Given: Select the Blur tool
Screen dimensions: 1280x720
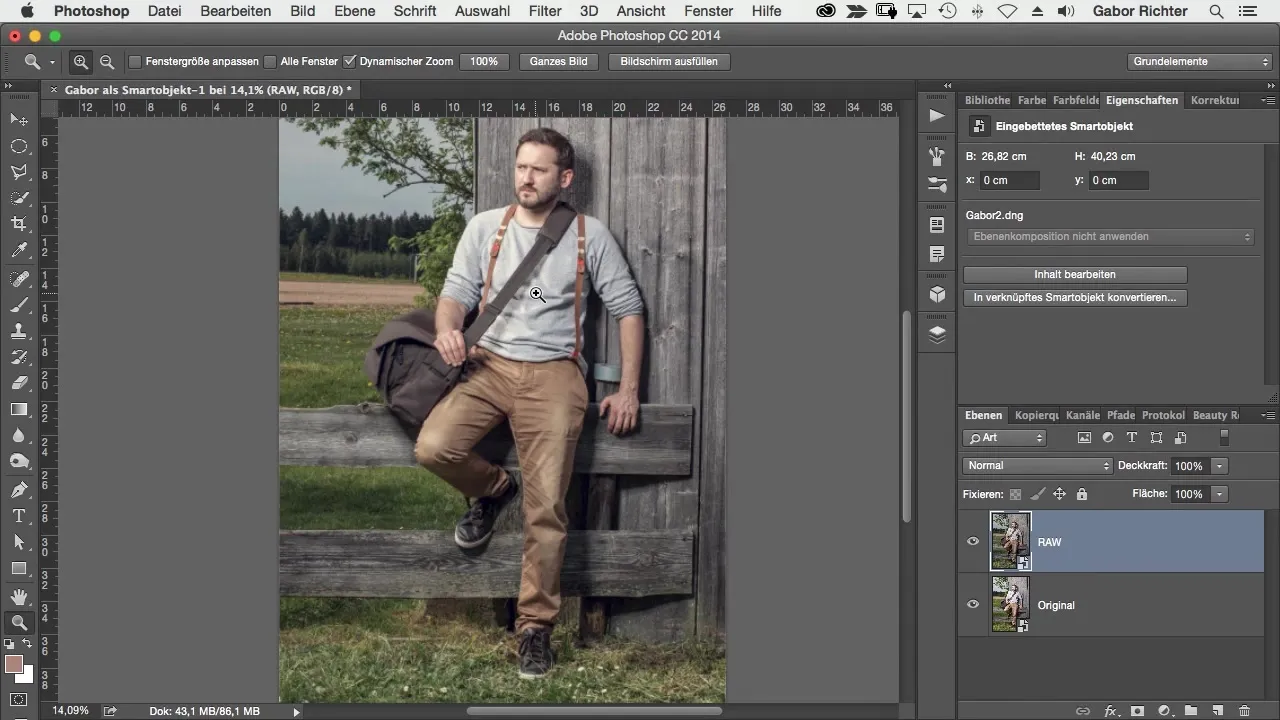Looking at the screenshot, I should click(19, 435).
